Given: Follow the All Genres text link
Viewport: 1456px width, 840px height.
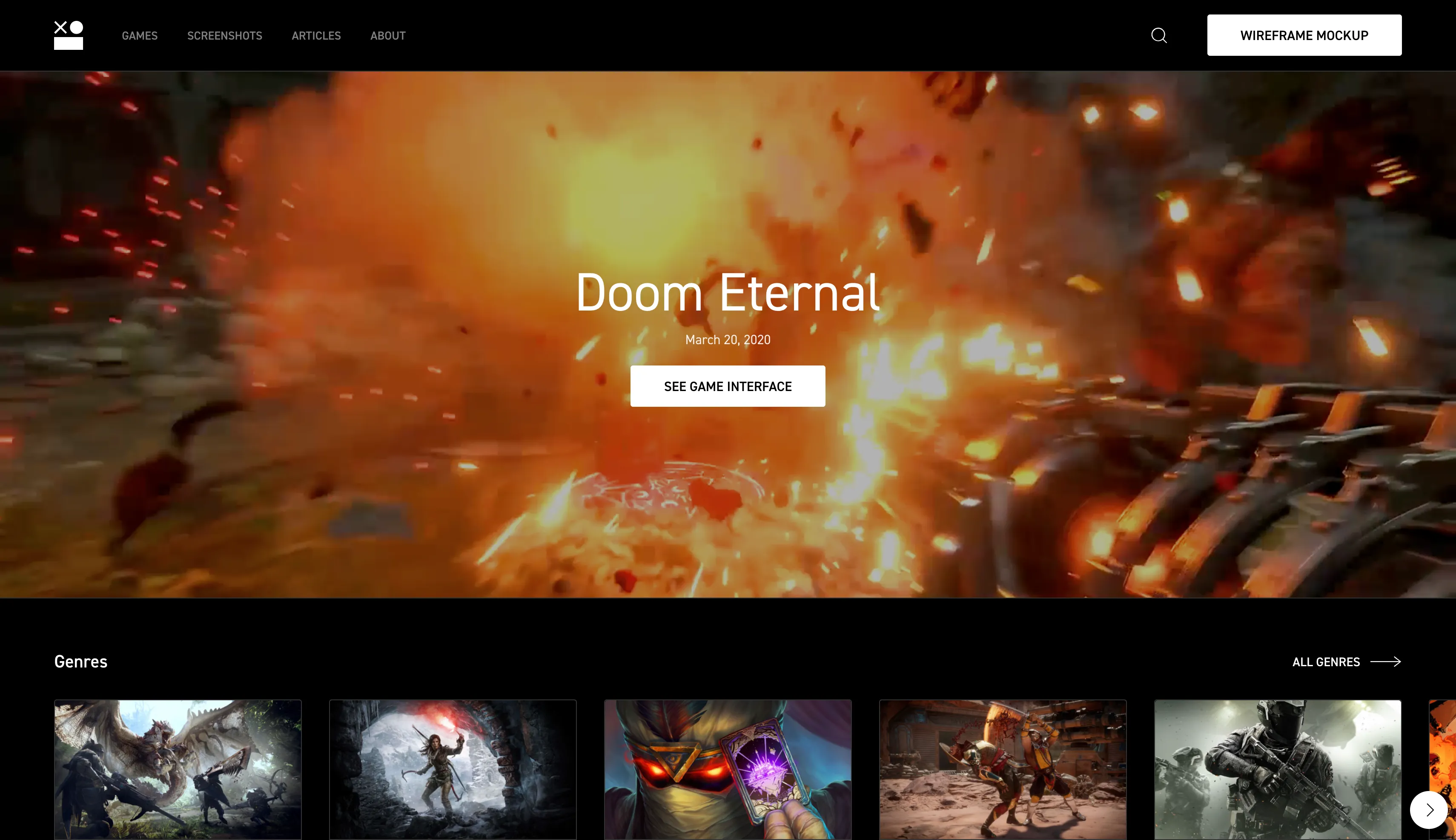Looking at the screenshot, I should click(x=1326, y=662).
